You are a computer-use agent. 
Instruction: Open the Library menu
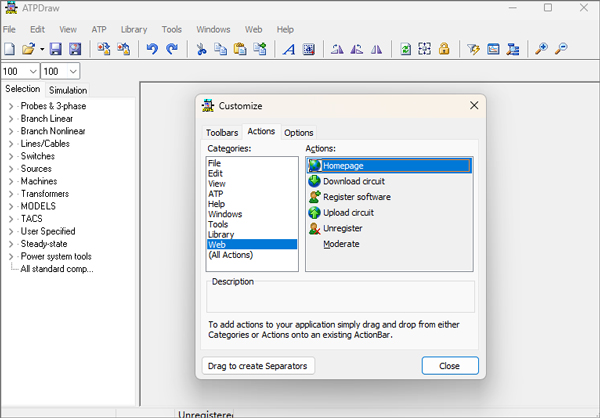133,30
